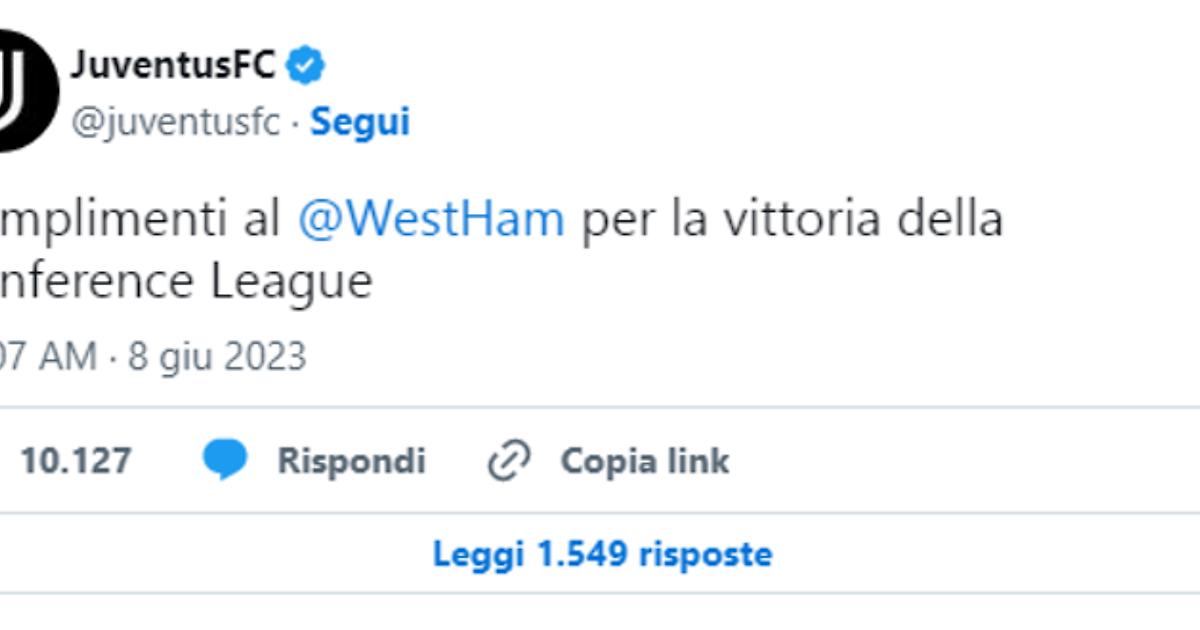Click the word 'risposte' in the bottom button
The height and width of the screenshot is (630, 1200).
point(706,554)
